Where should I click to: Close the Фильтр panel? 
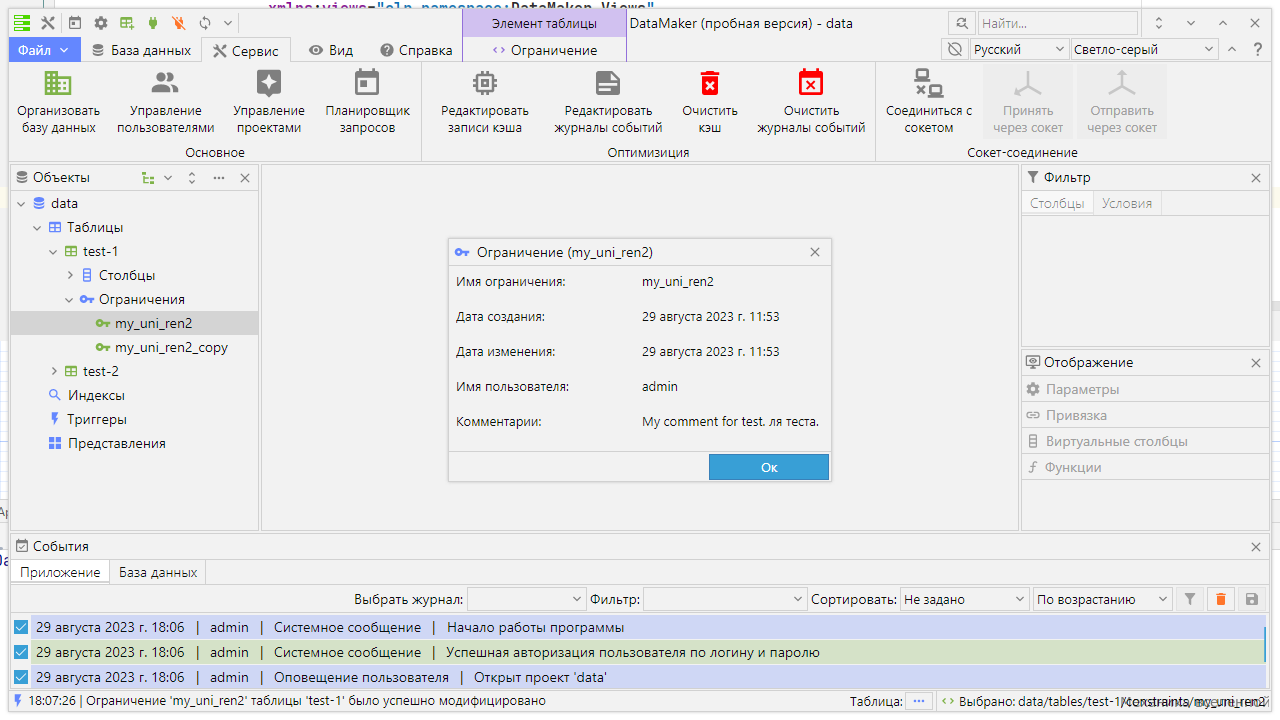point(1256,178)
